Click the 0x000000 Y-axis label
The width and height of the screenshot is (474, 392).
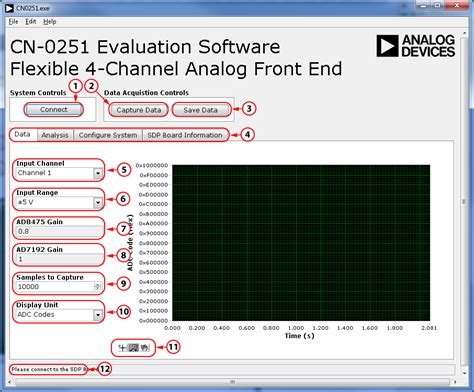pyautogui.click(x=154, y=321)
